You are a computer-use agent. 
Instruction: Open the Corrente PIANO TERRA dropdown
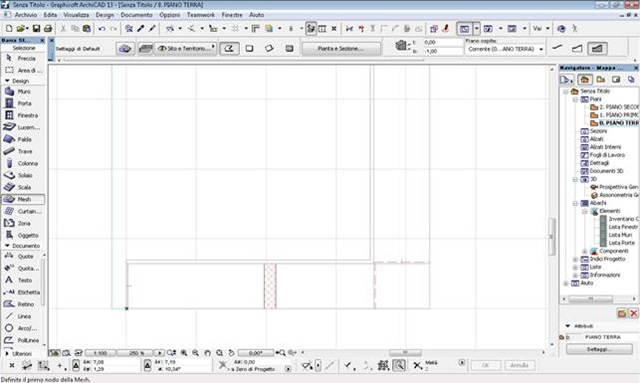[505, 49]
